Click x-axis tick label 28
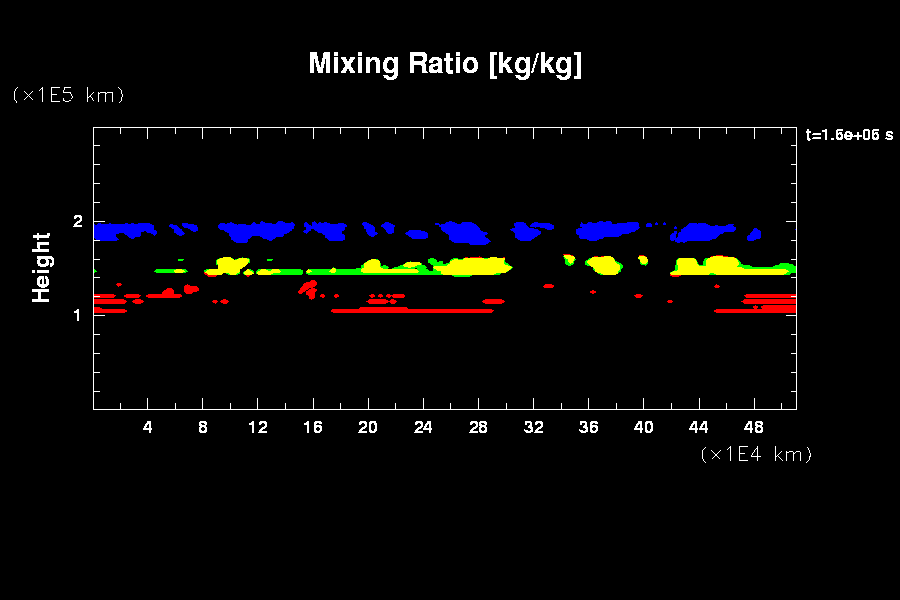The height and width of the screenshot is (600, 900). [x=478, y=427]
